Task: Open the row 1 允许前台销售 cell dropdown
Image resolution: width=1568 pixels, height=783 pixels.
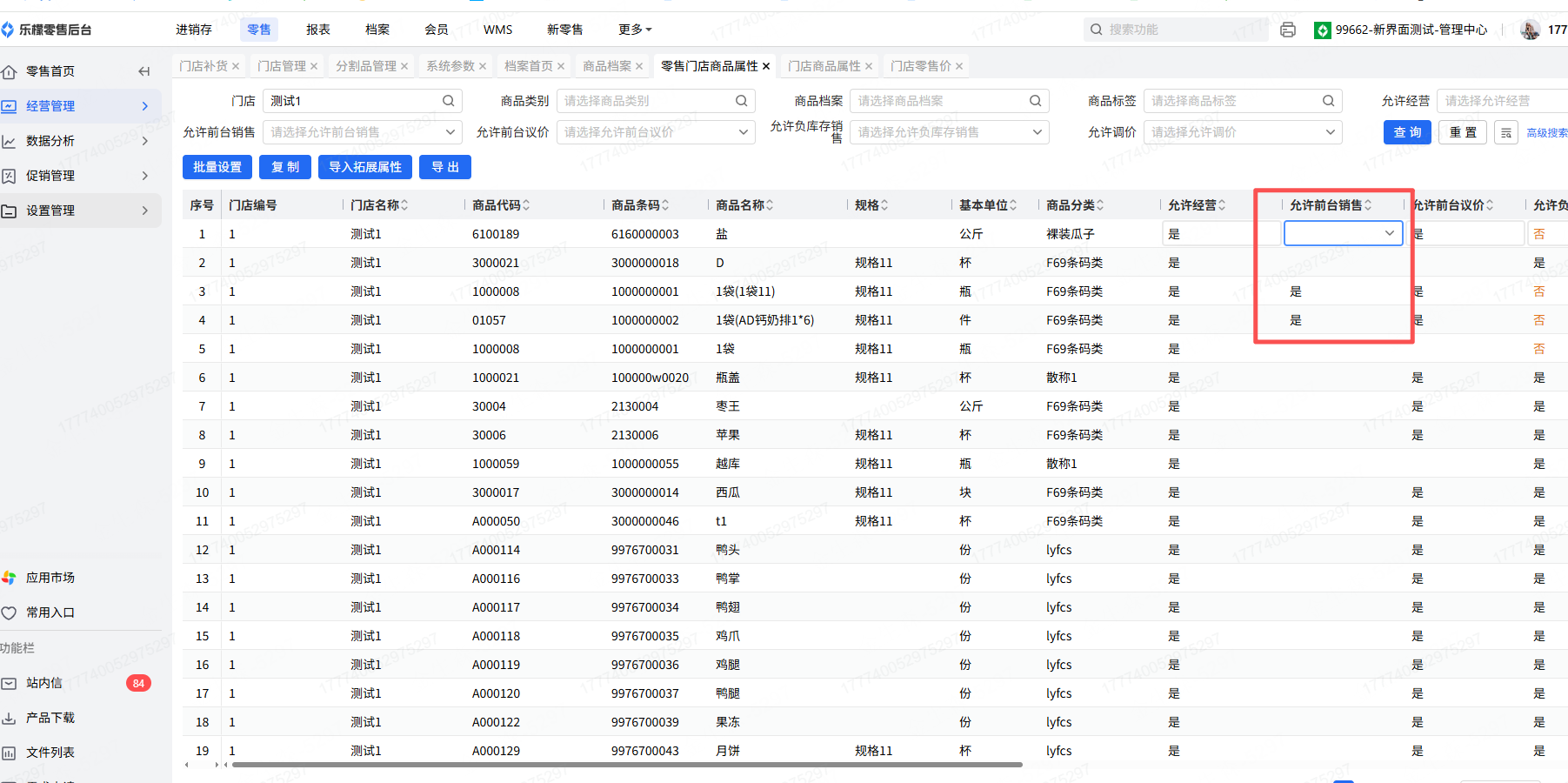Action: coord(1343,233)
